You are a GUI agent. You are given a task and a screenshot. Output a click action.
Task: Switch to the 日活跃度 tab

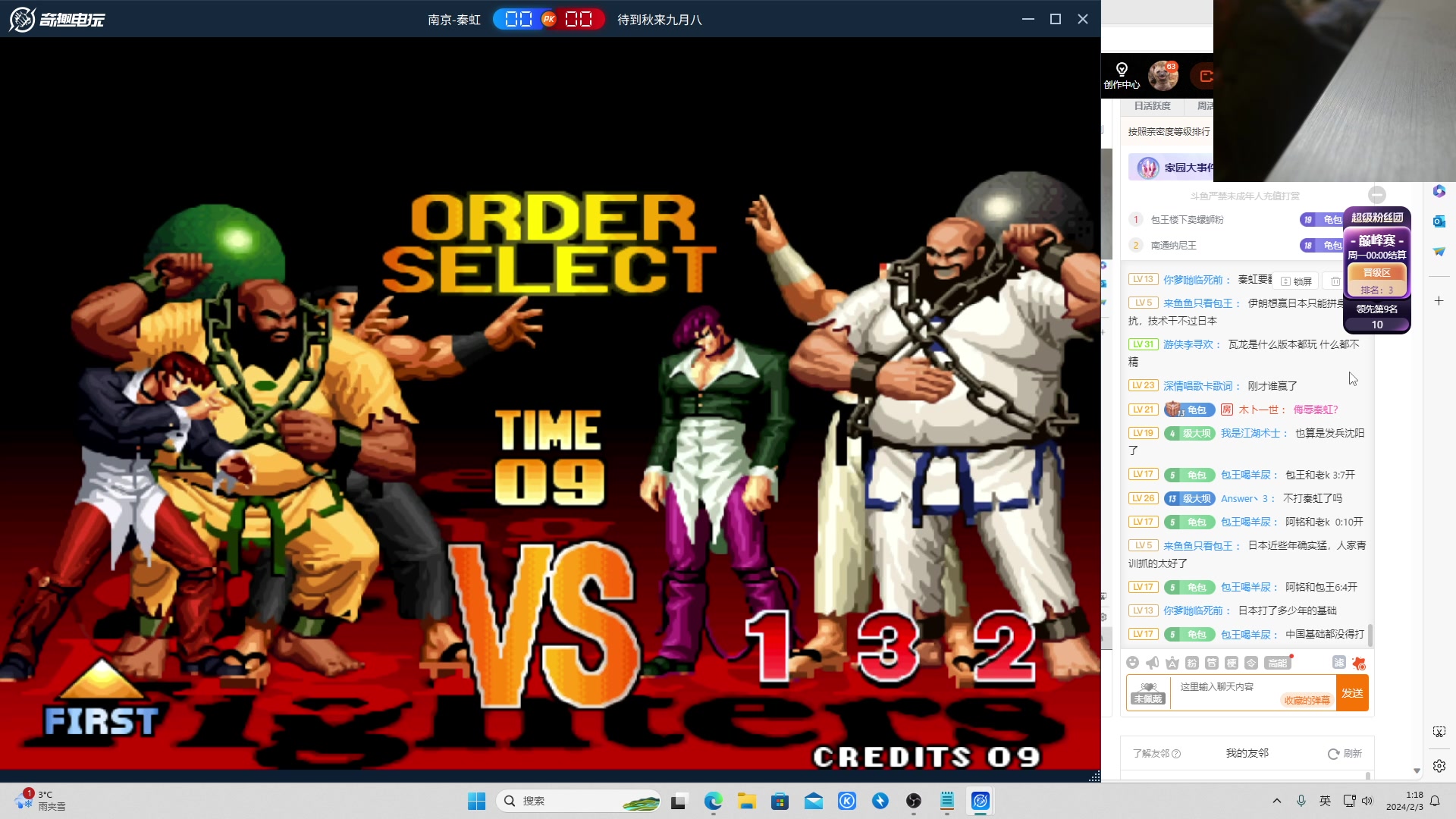1152,106
